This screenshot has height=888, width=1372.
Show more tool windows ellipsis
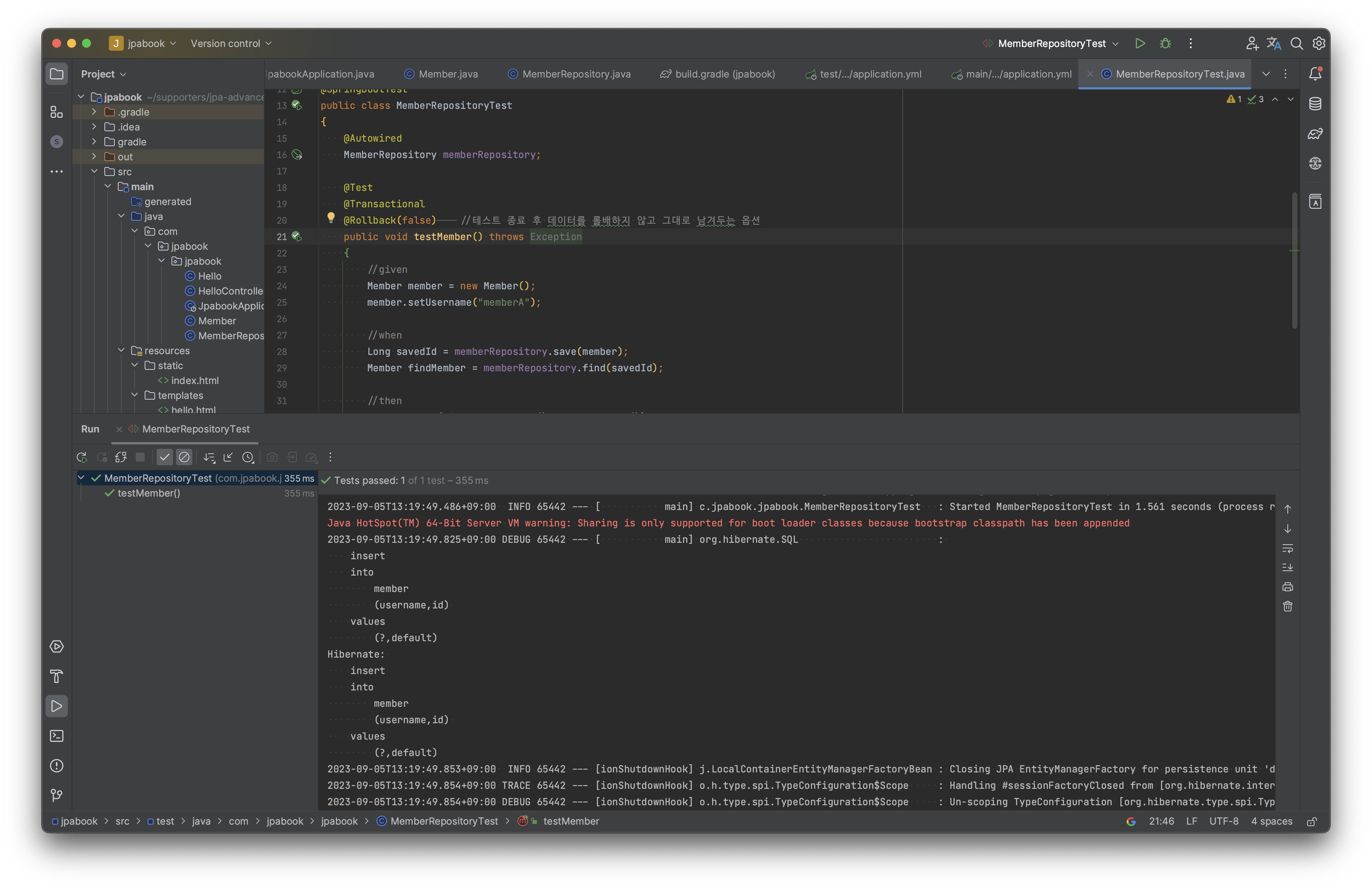(57, 172)
